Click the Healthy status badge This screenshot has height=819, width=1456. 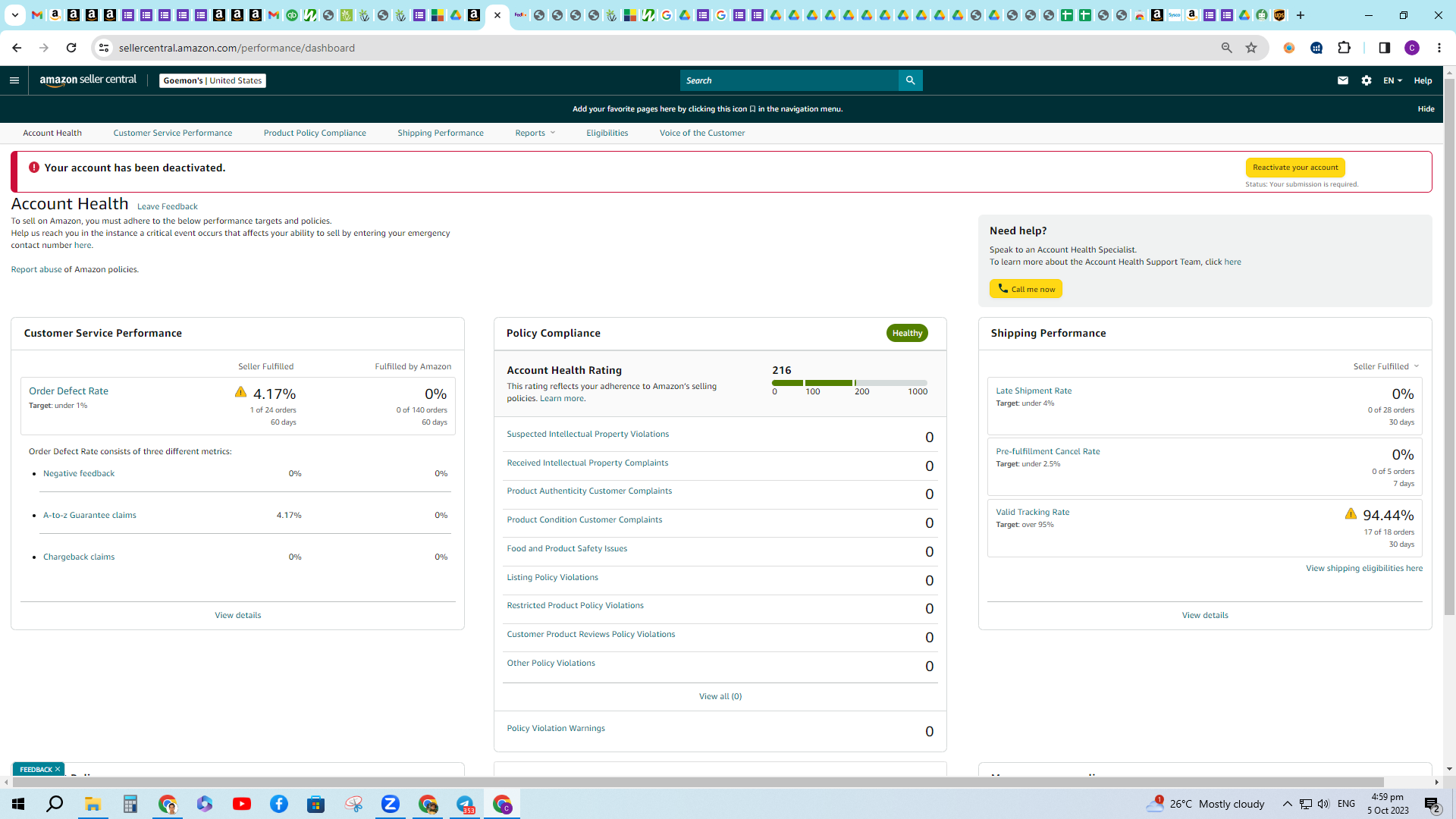click(907, 333)
